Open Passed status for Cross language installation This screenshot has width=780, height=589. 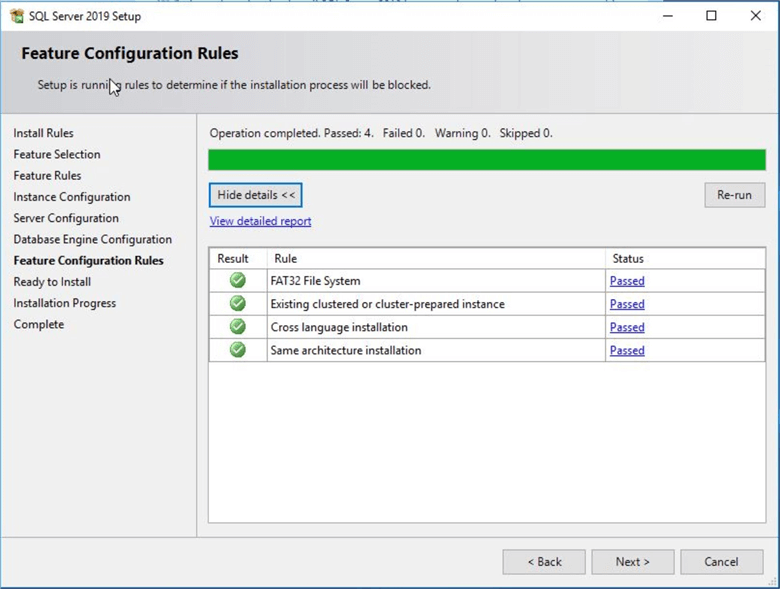(x=627, y=327)
